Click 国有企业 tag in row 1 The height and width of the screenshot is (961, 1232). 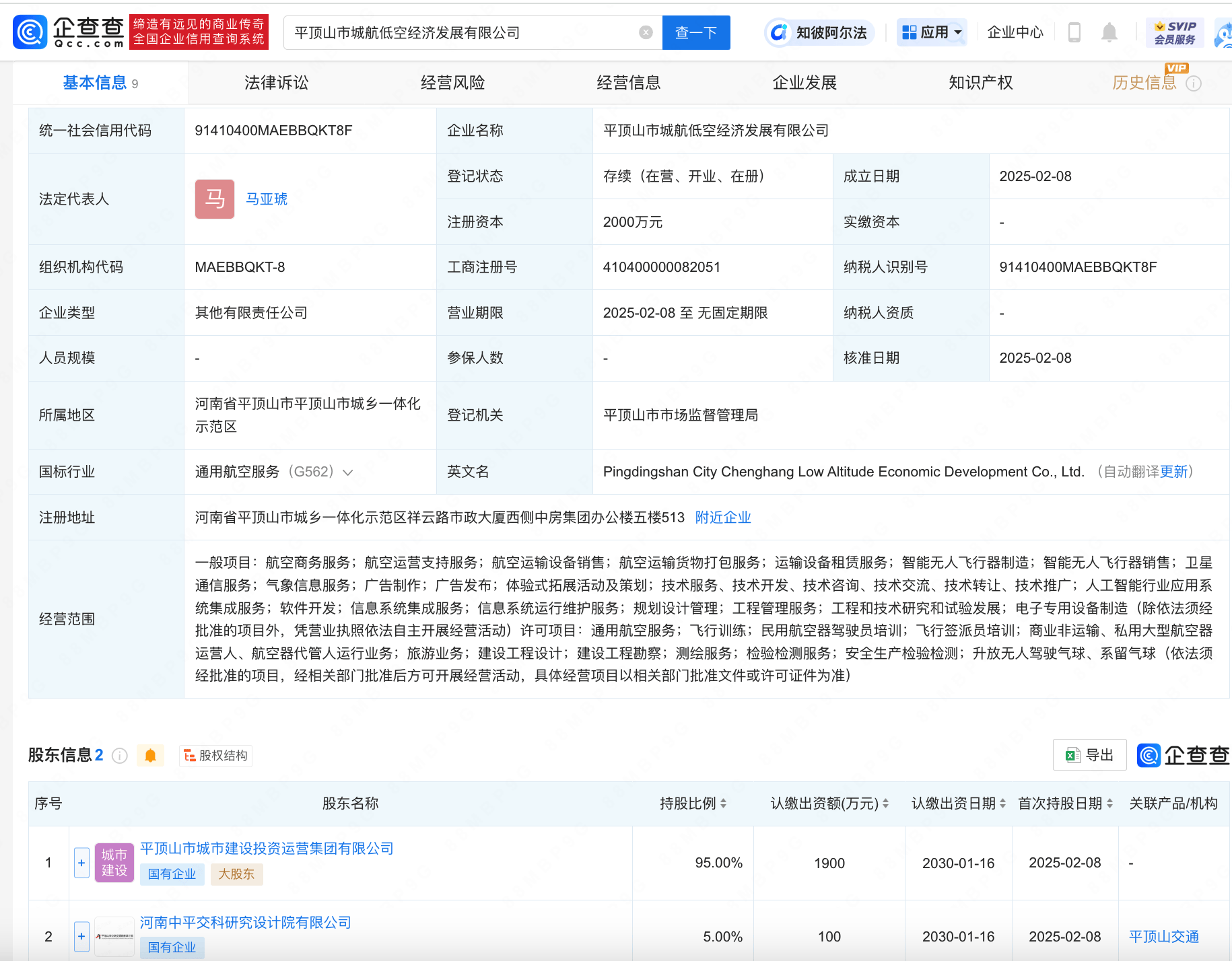point(172,874)
